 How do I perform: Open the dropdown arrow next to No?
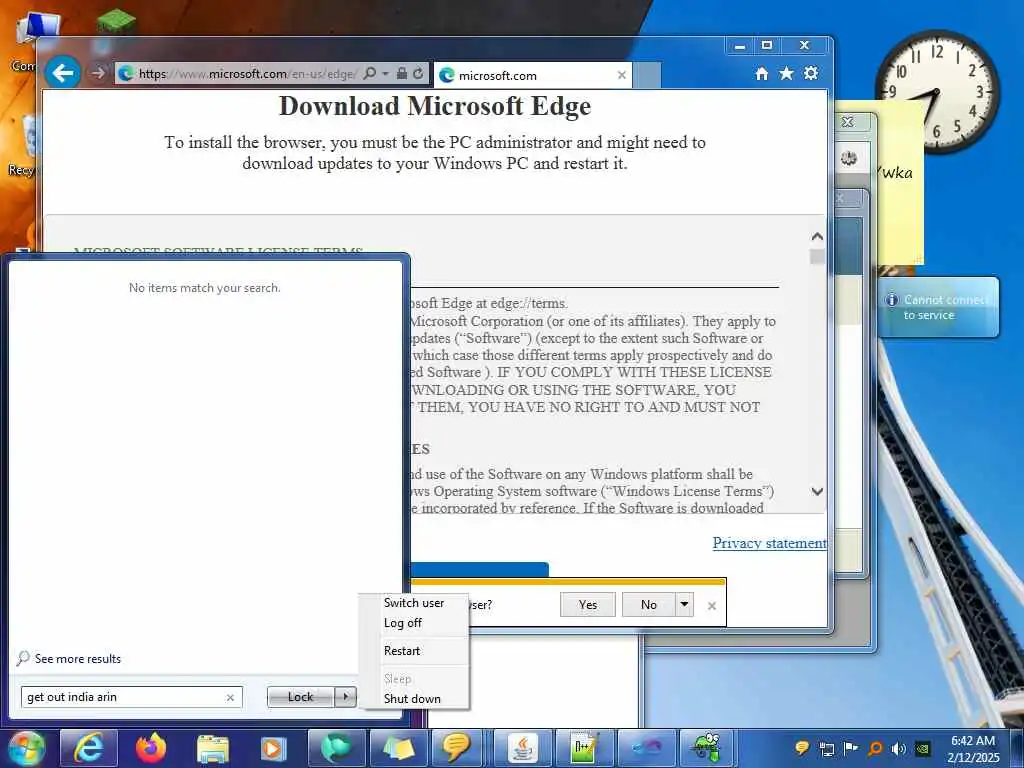pos(684,604)
